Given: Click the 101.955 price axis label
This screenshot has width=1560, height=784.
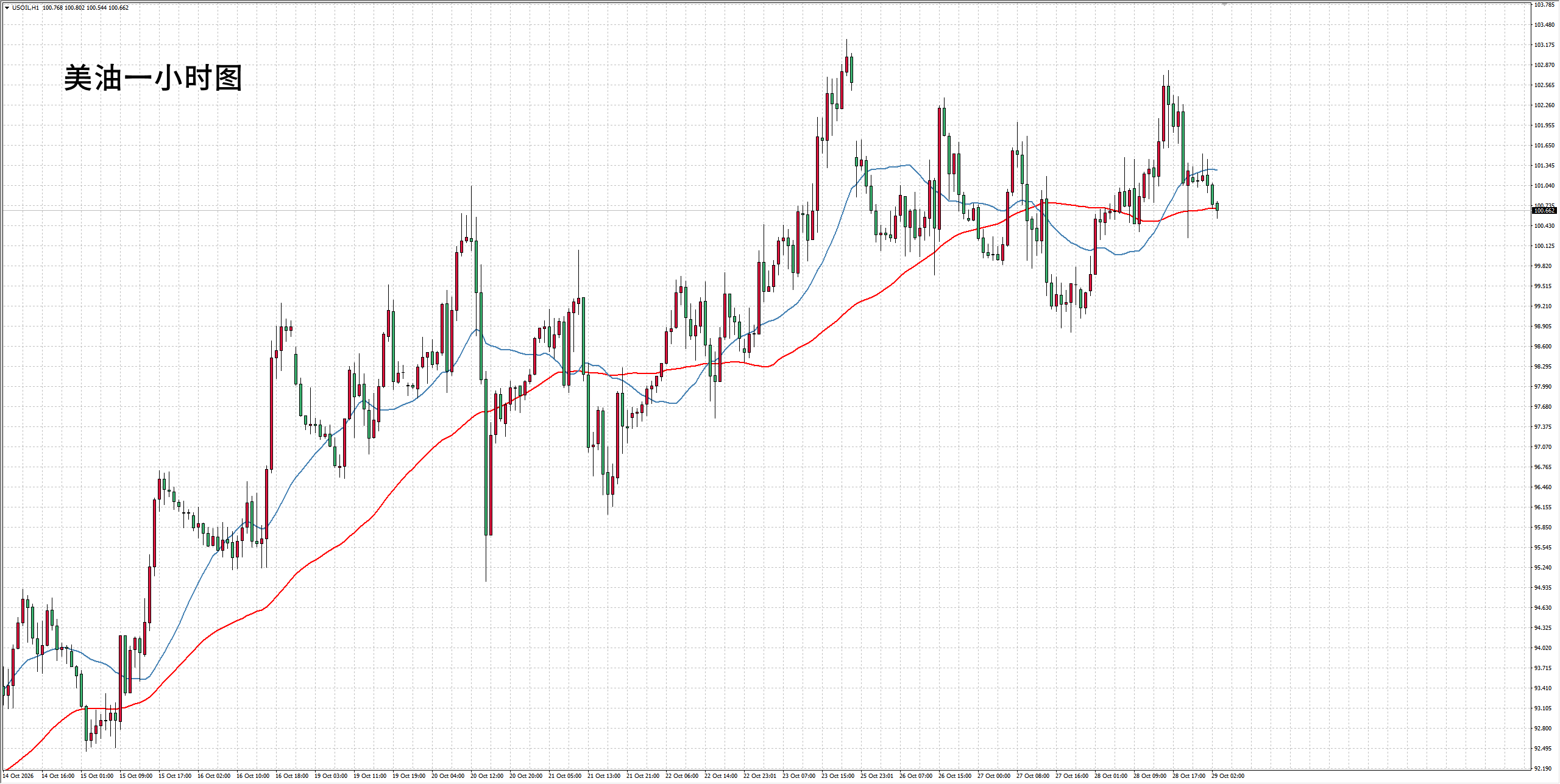Looking at the screenshot, I should 1544,125.
